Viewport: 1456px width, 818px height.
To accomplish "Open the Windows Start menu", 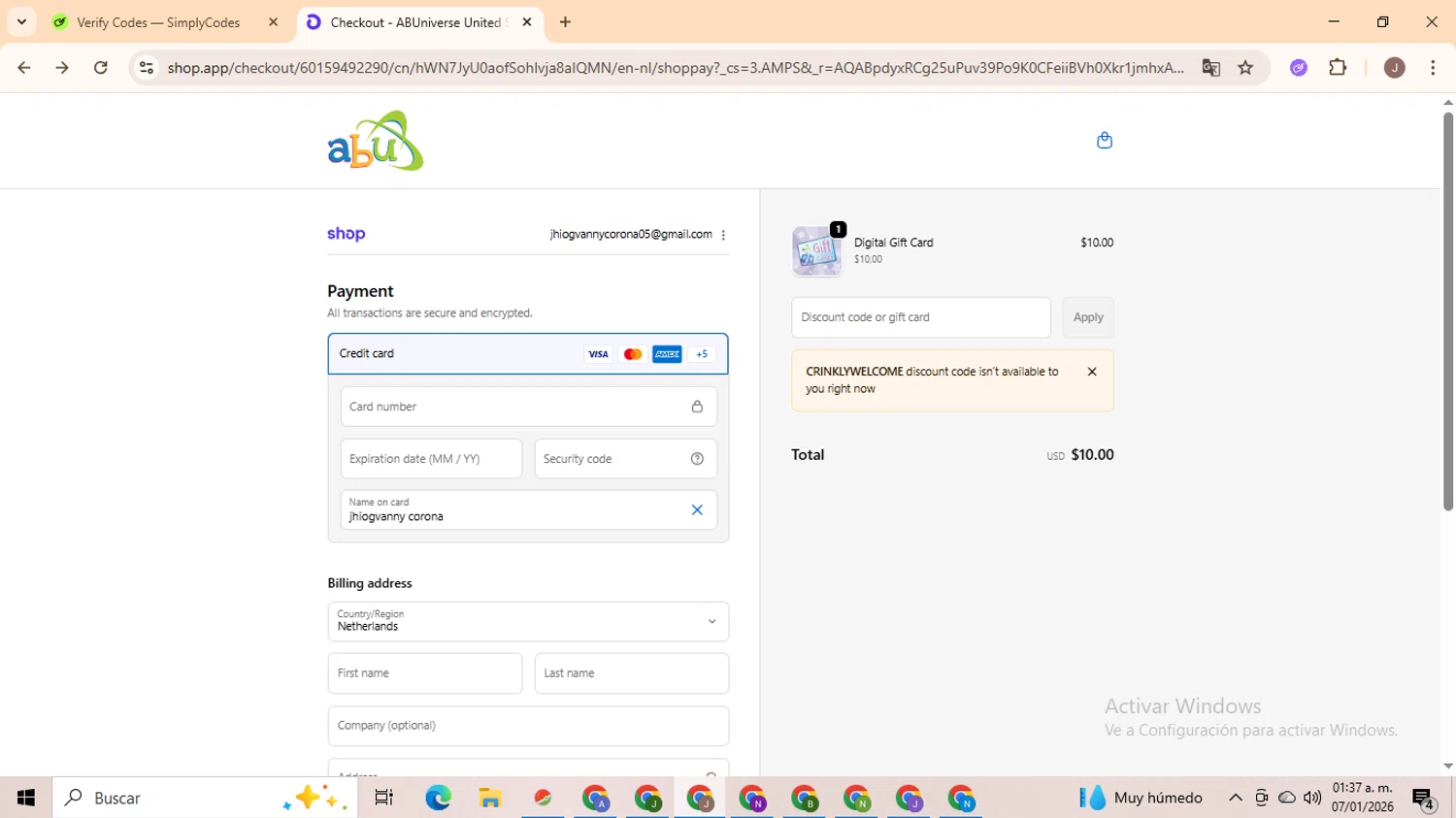I will [x=26, y=798].
